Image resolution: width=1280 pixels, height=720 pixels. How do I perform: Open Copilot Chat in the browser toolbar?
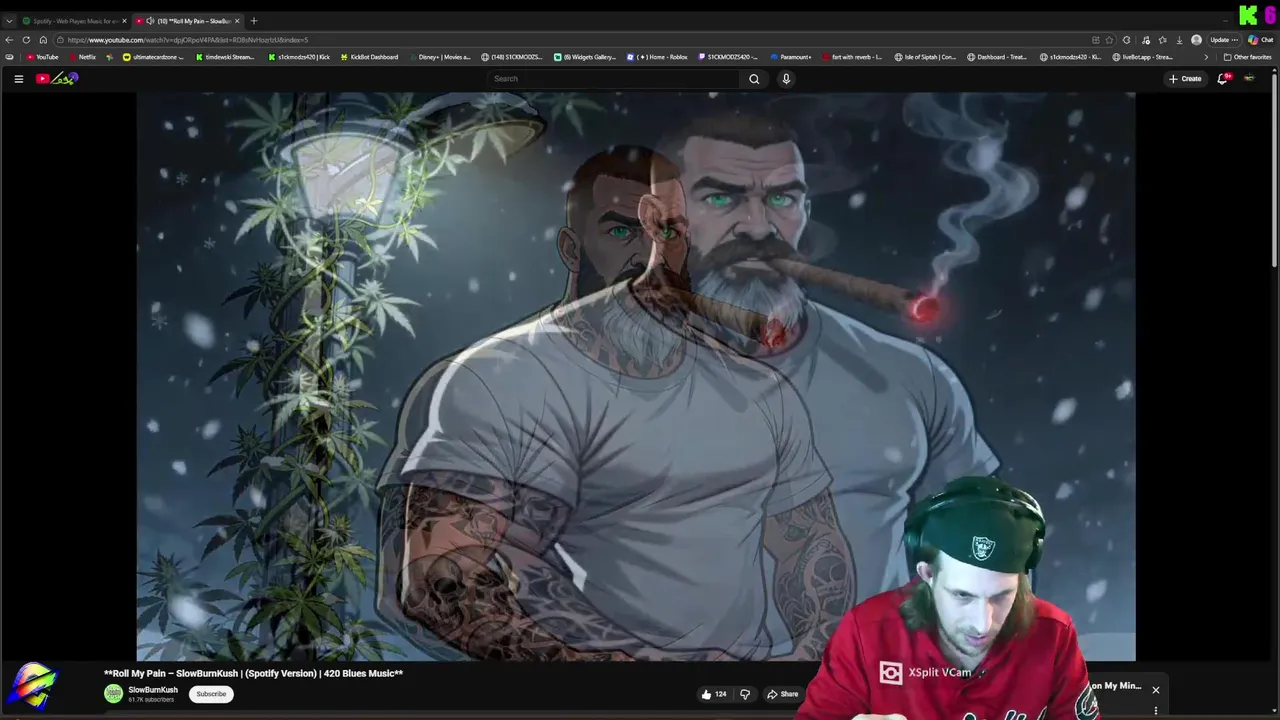click(1260, 40)
